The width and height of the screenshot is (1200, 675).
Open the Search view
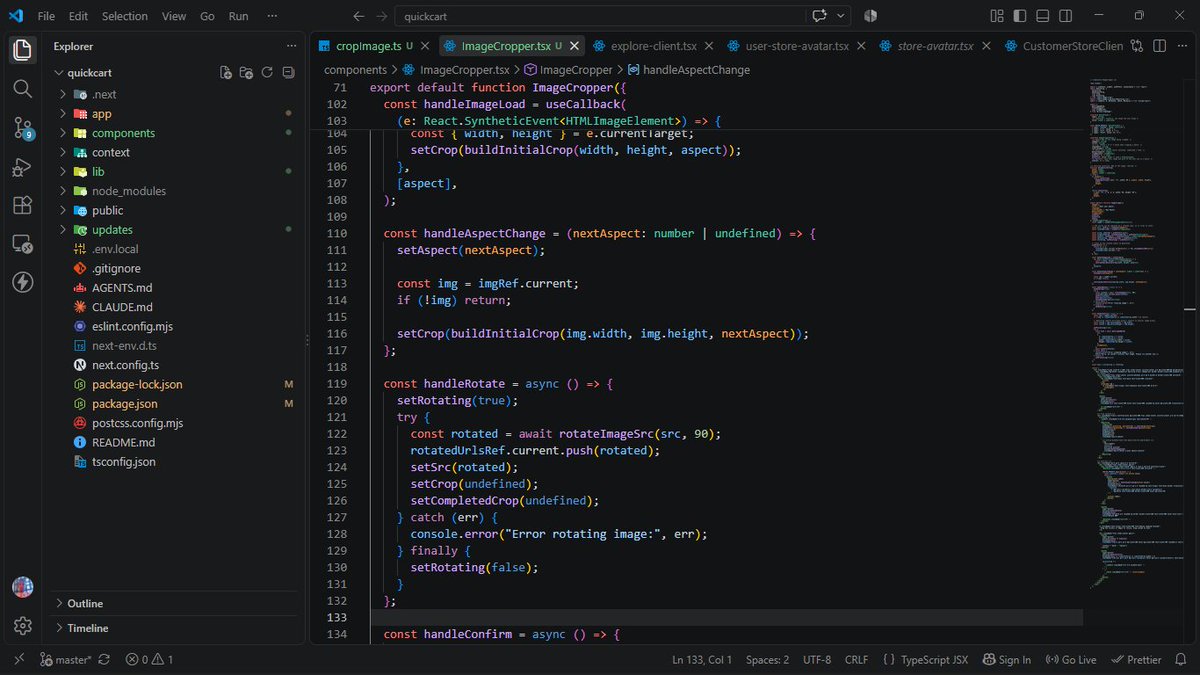[22, 89]
